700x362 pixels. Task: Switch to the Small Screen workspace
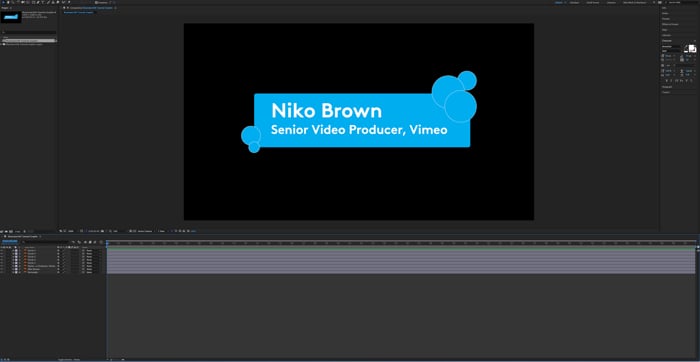(592, 2)
